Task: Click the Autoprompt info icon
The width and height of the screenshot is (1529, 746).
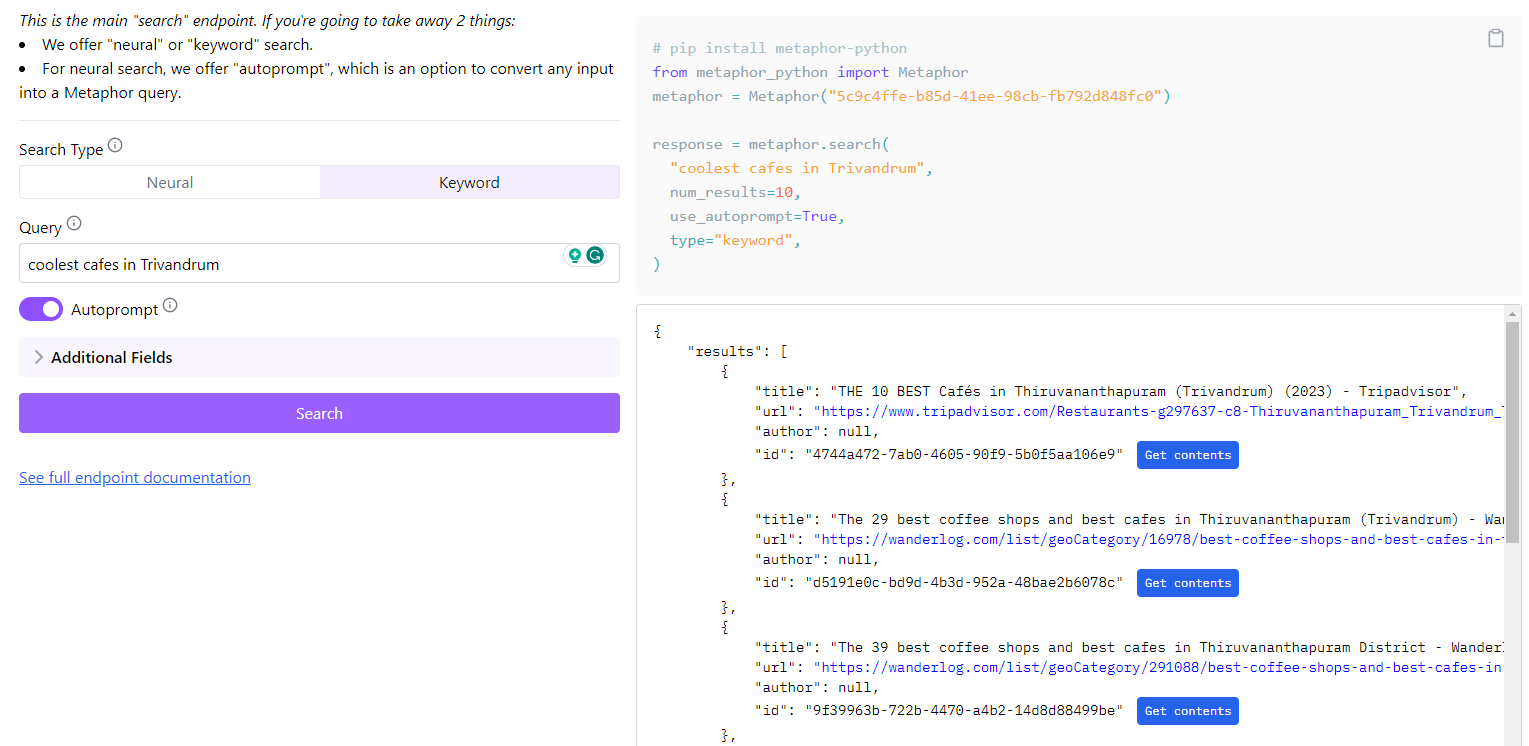Action: coord(170,306)
